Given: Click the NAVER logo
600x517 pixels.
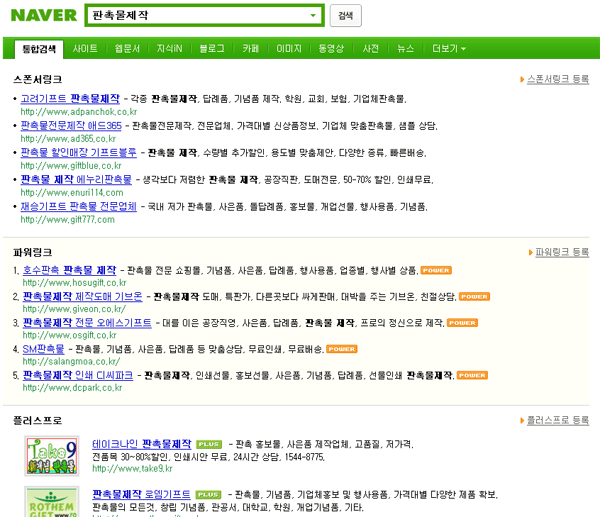Looking at the screenshot, I should pos(44,15).
